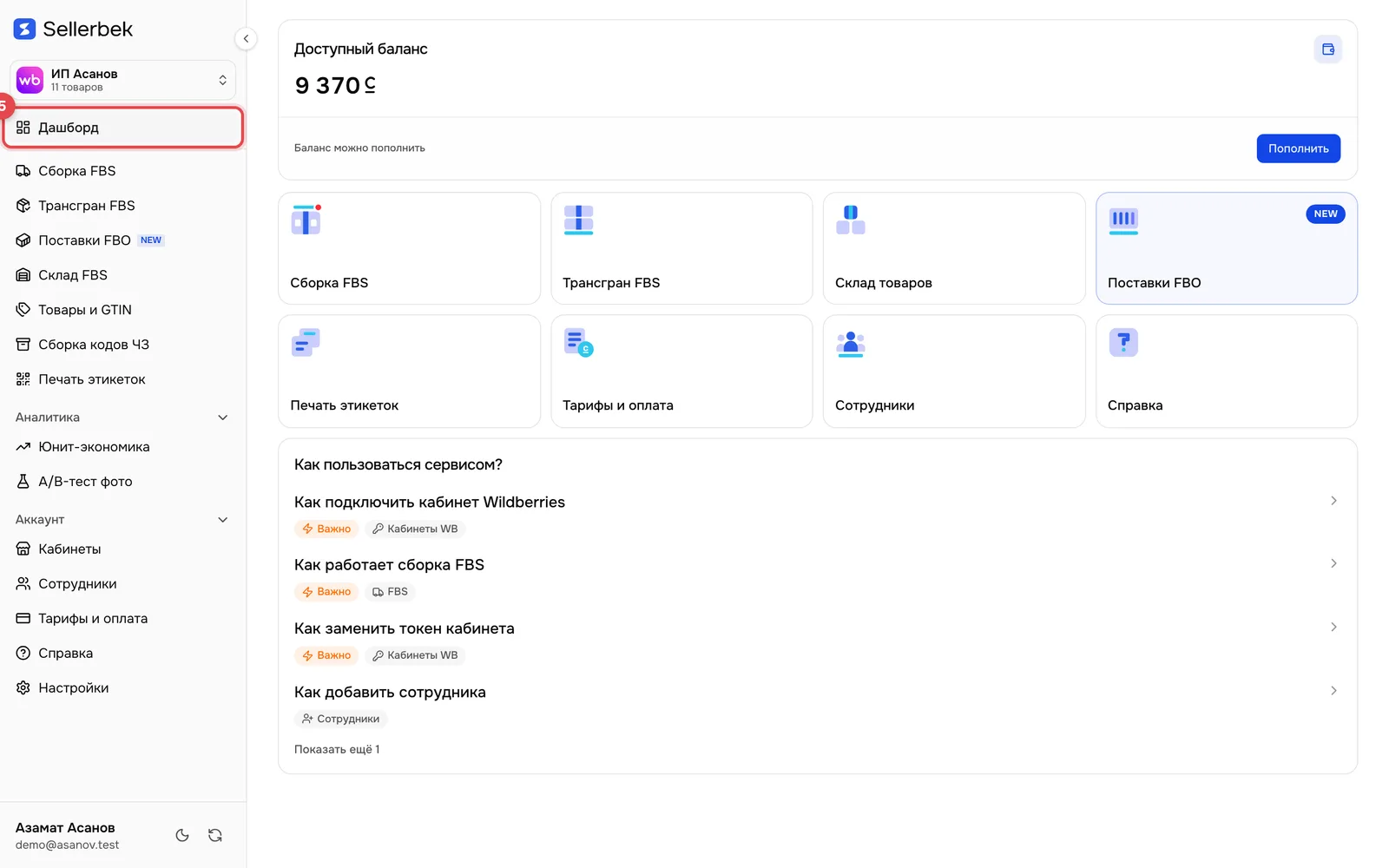
Task: Open the Справка question-mark tile
Action: point(1227,371)
